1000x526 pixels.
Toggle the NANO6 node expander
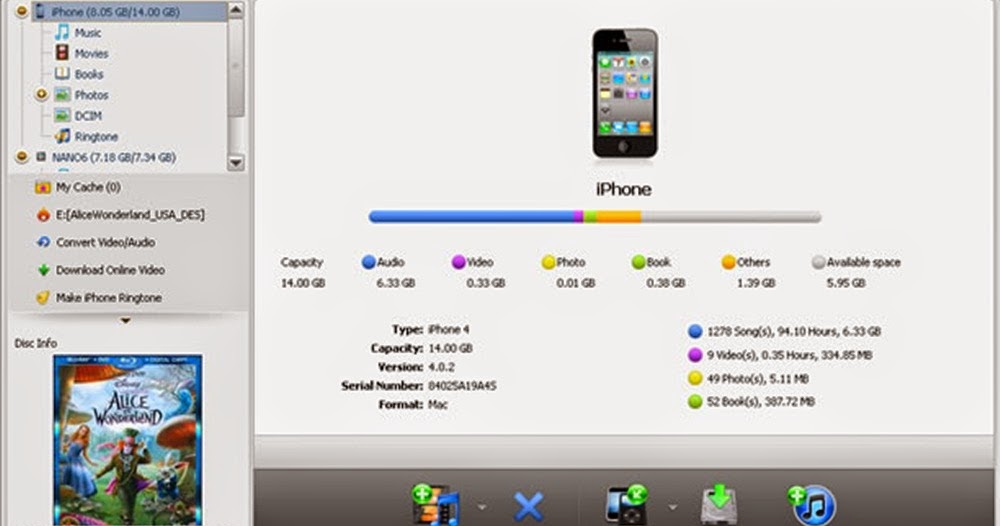[22, 156]
